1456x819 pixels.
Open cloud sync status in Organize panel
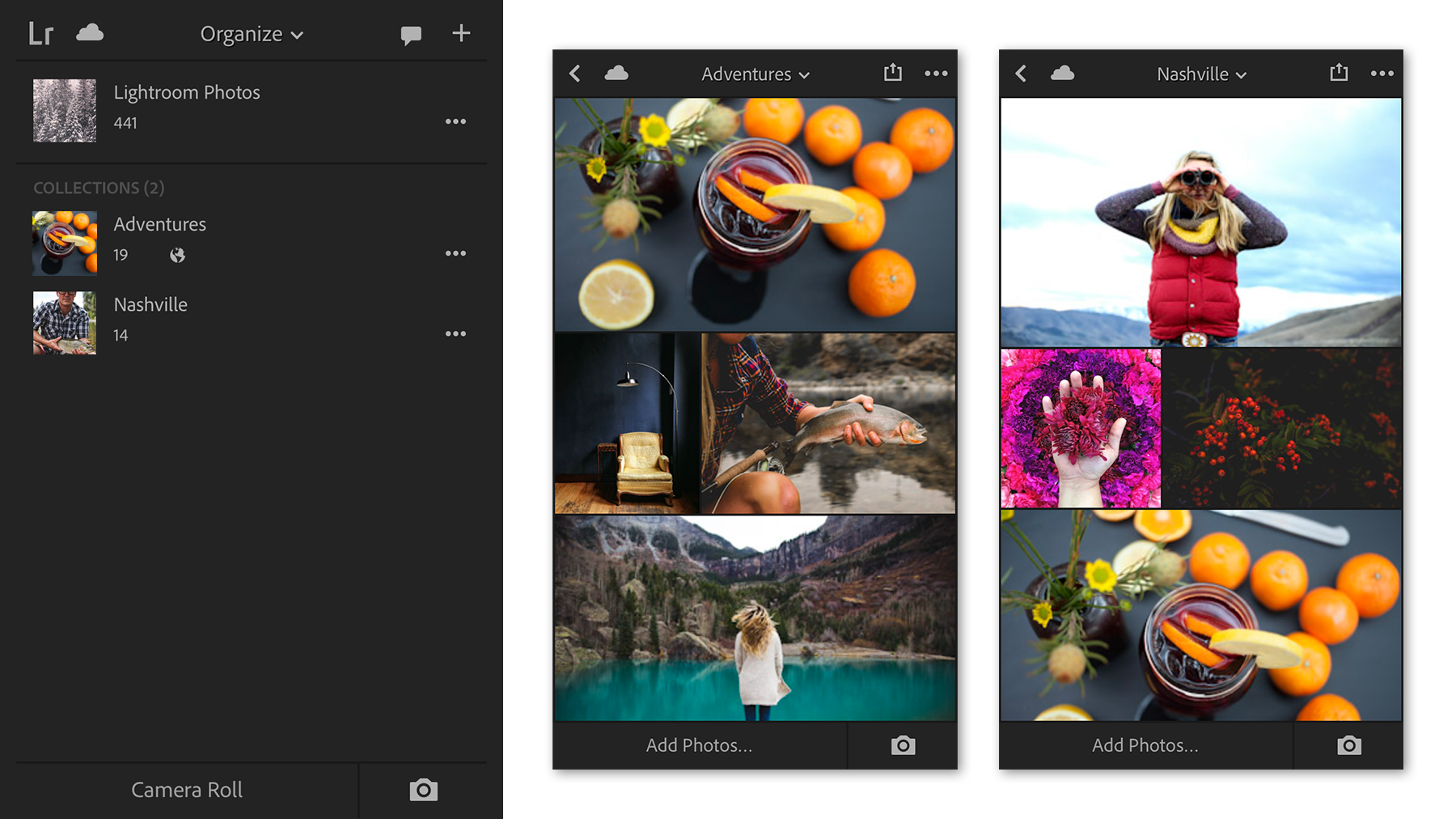(90, 32)
